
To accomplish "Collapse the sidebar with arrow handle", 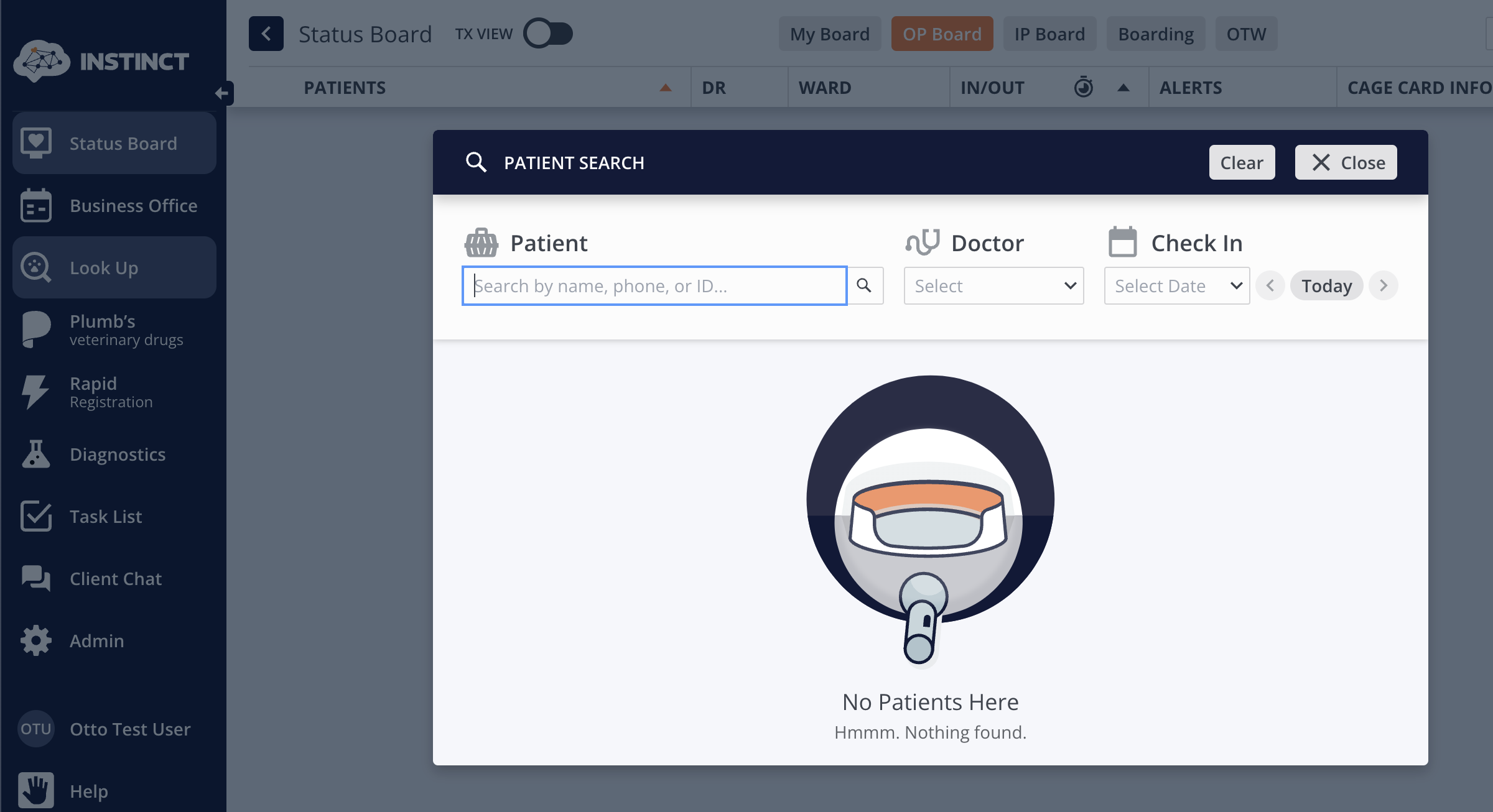I will point(222,93).
